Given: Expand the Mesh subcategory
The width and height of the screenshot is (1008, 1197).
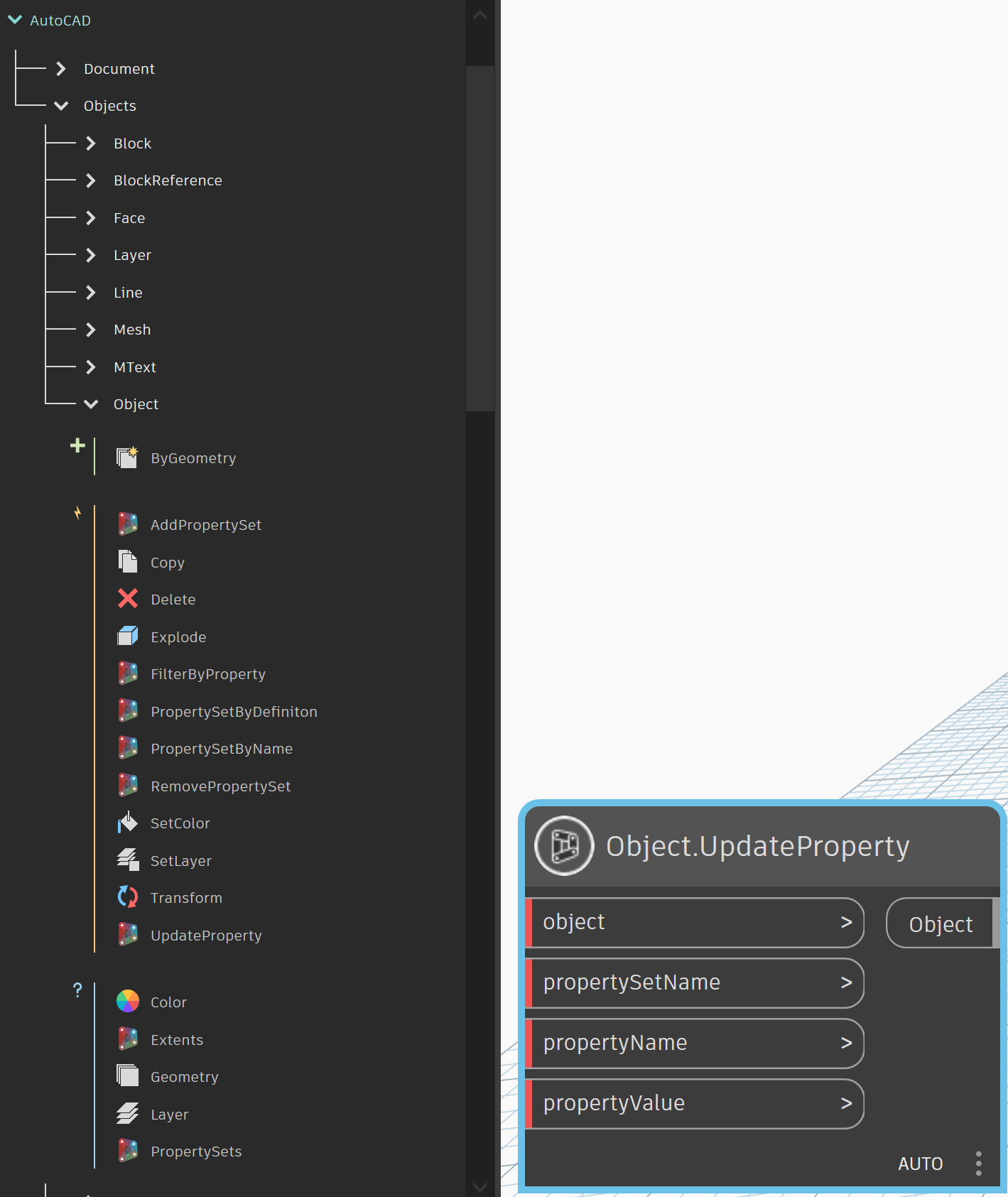Looking at the screenshot, I should coord(91,330).
